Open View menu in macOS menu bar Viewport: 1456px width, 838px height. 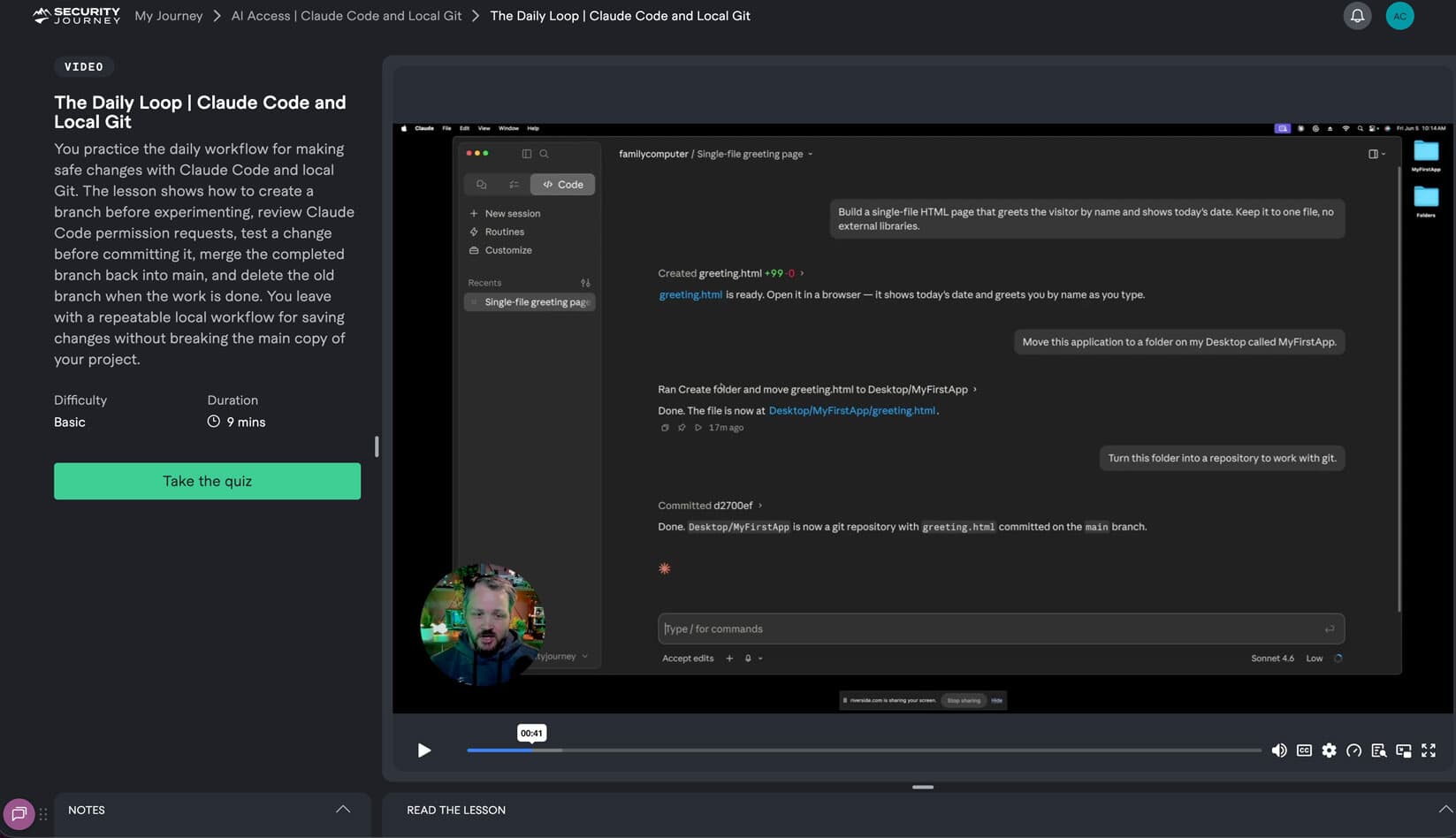click(484, 128)
